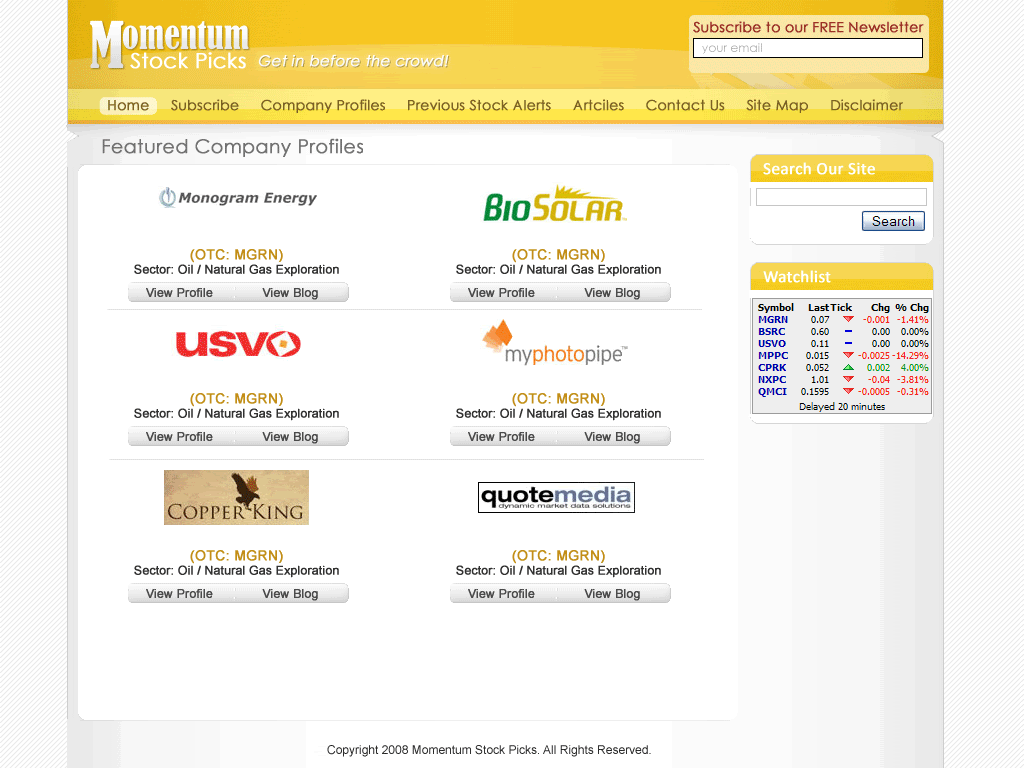The image size is (1024, 768).
Task: Open the USVO company logo
Action: 238,344
